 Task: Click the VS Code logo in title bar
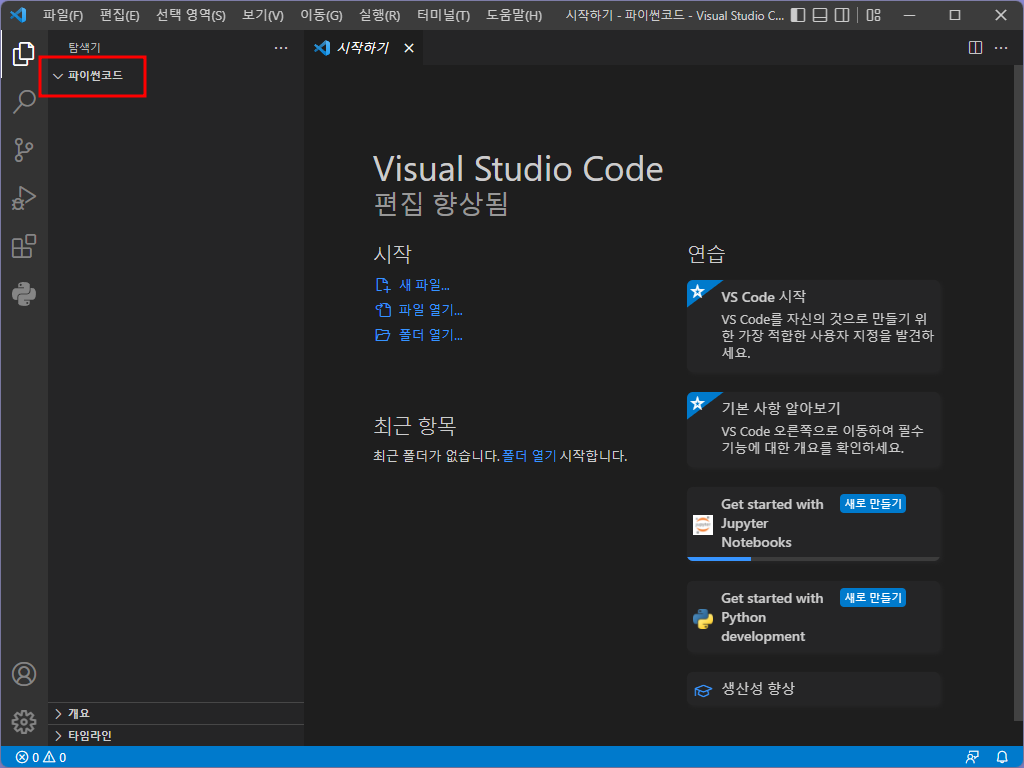[x=18, y=14]
